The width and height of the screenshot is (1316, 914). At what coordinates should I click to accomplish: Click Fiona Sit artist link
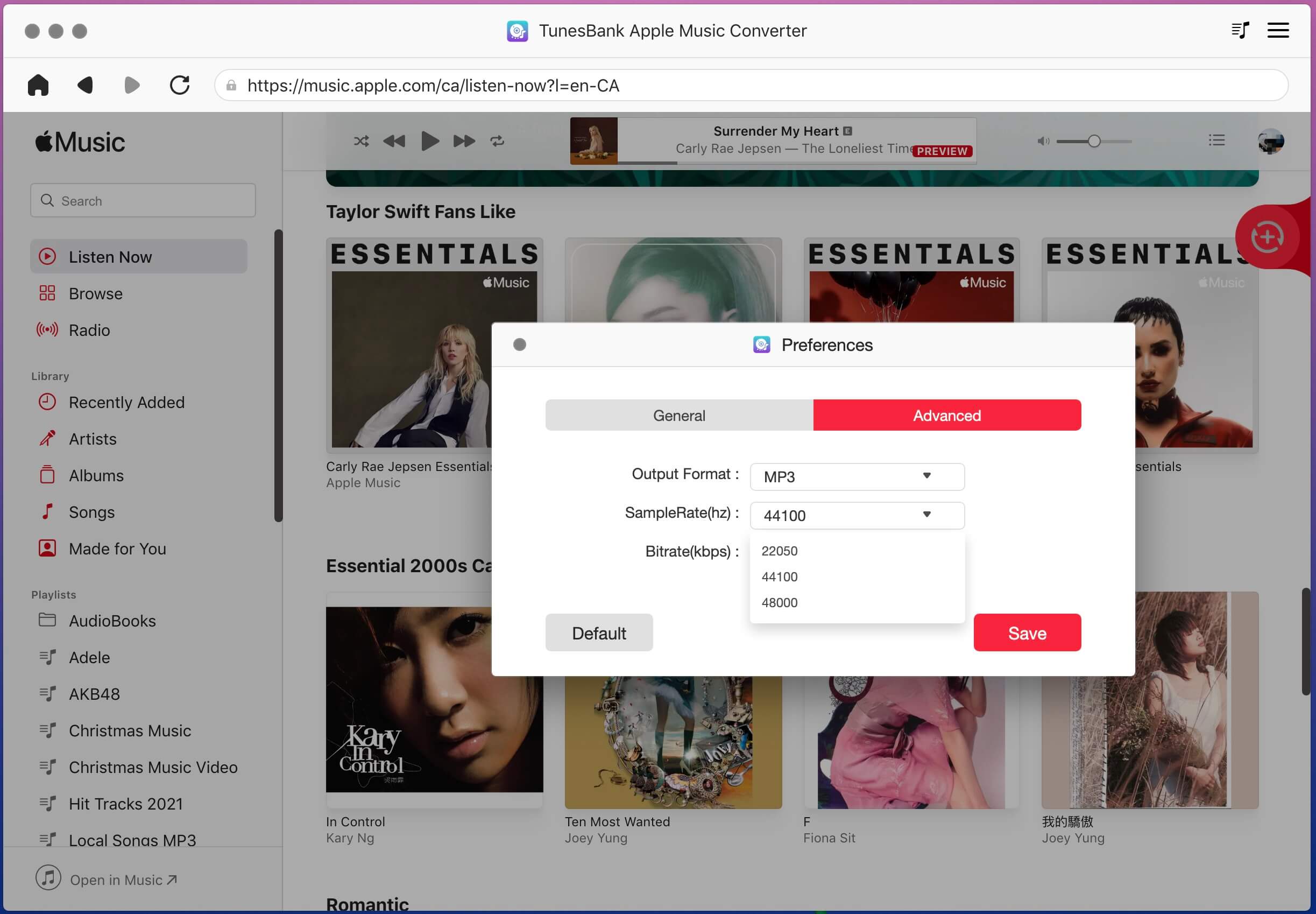[x=829, y=838]
